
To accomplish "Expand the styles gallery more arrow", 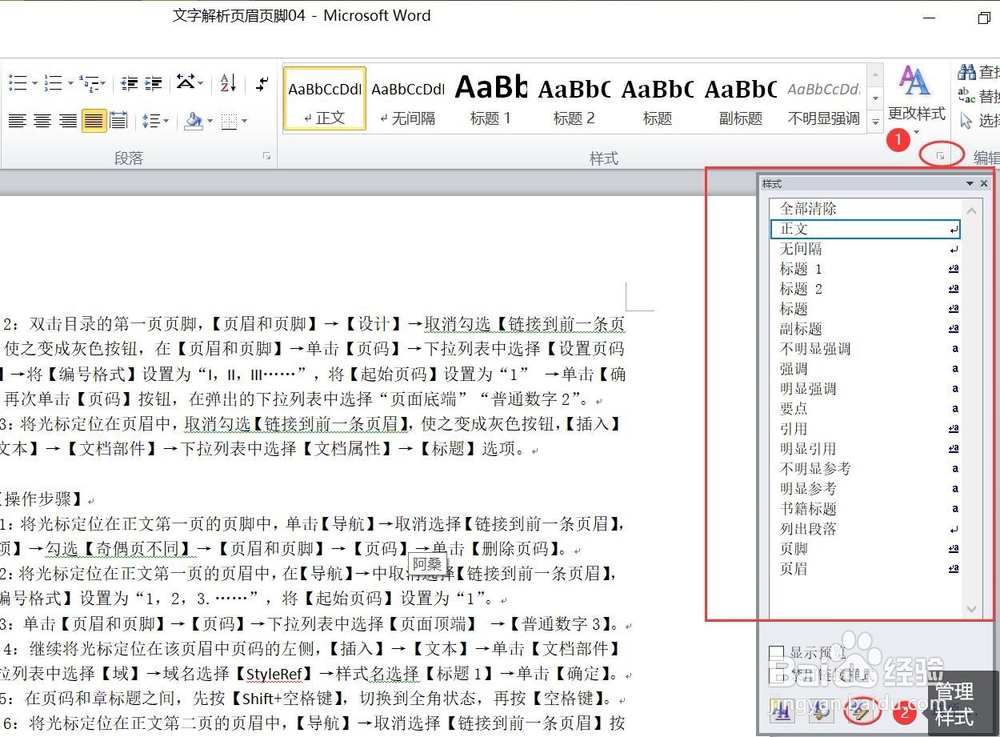I will (876, 121).
